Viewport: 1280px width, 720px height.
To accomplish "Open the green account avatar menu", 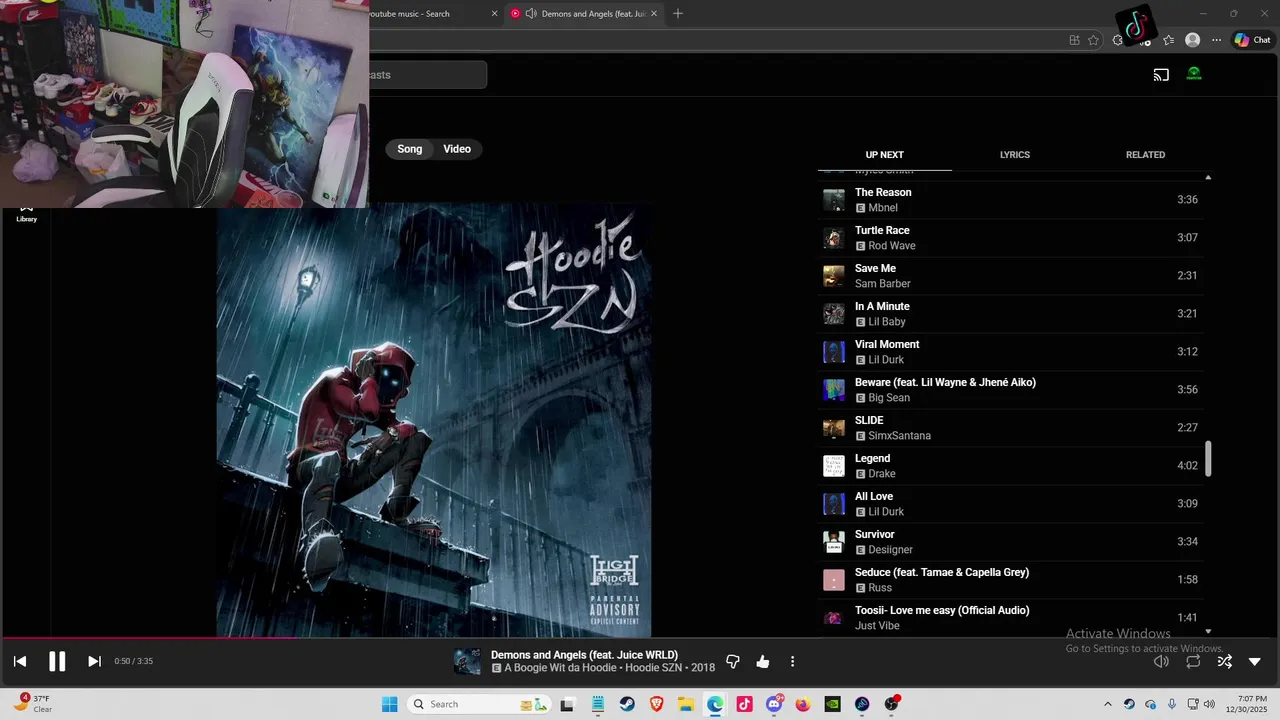I will click(1194, 74).
